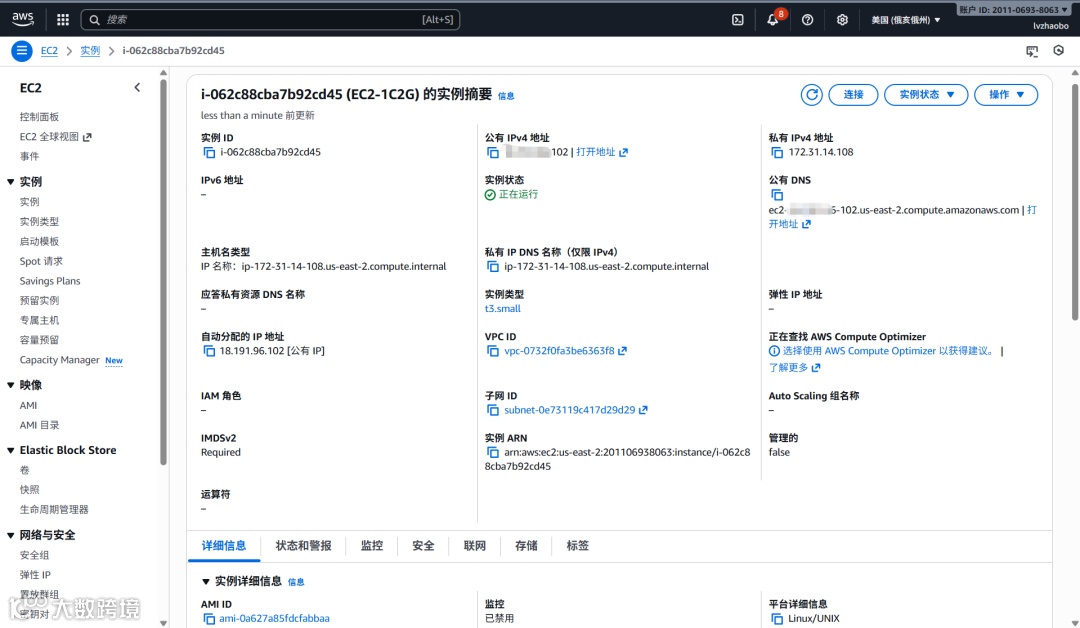Switch to the 安全 tab

click(423, 546)
